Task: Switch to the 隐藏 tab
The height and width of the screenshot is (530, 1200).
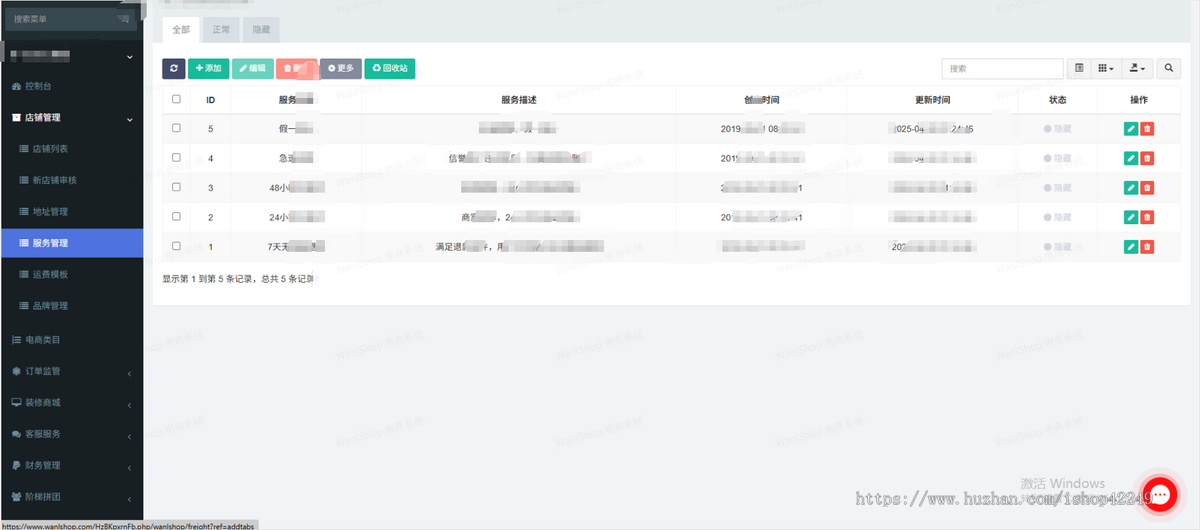Action: 260,30
